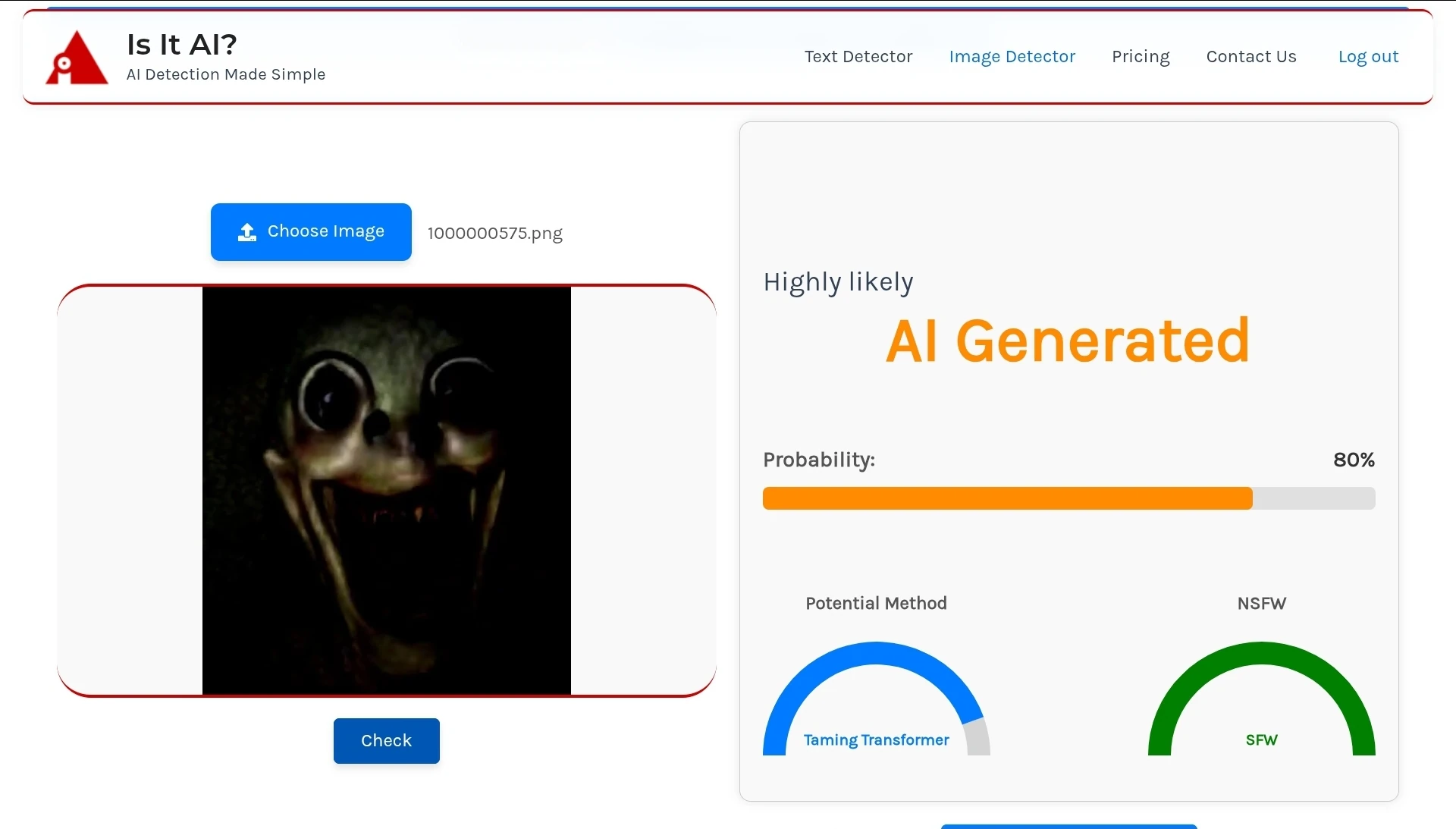Click the Choose Image button
This screenshot has width=1456, height=829.
(311, 231)
